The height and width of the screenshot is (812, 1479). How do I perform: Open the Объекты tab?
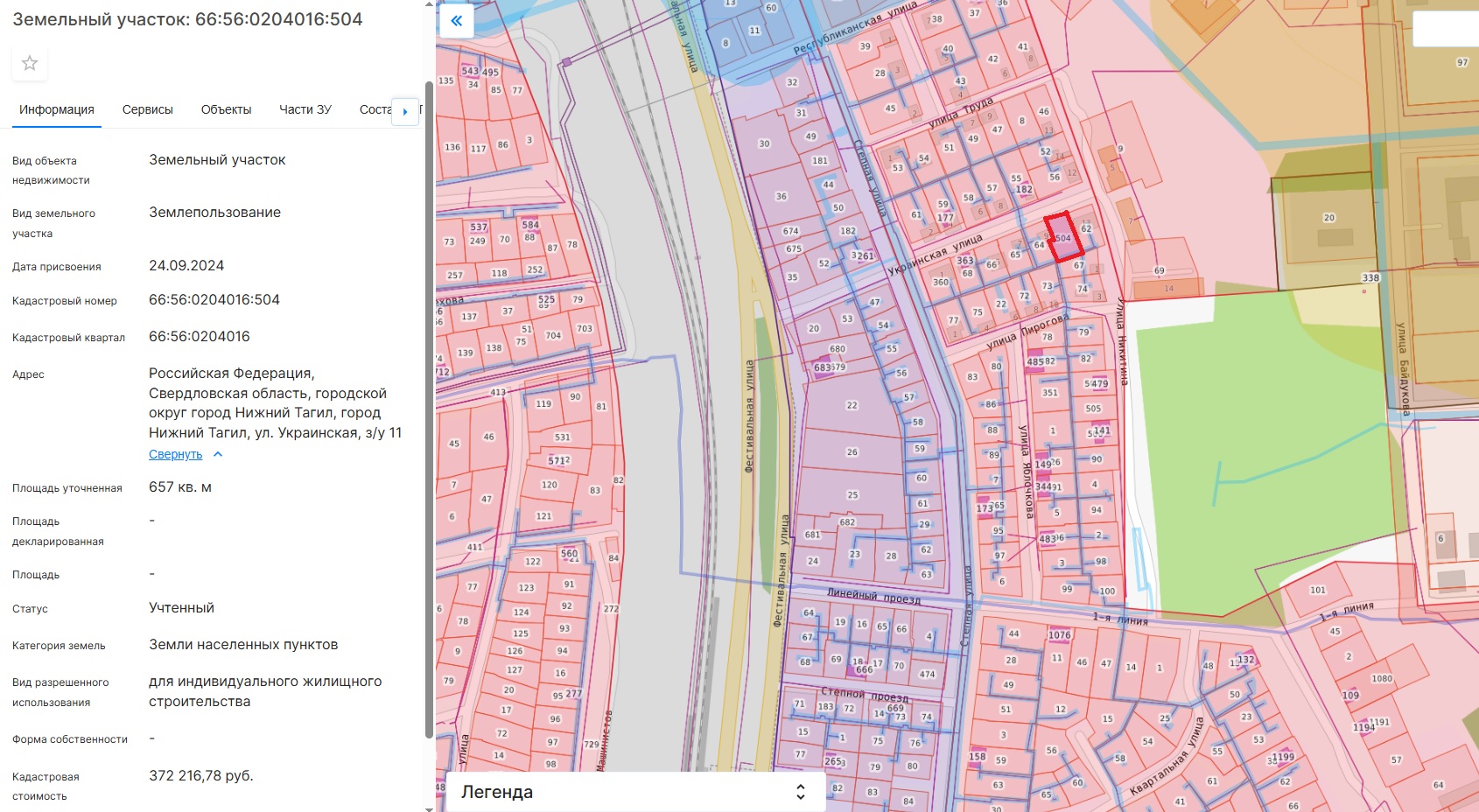coord(226,109)
